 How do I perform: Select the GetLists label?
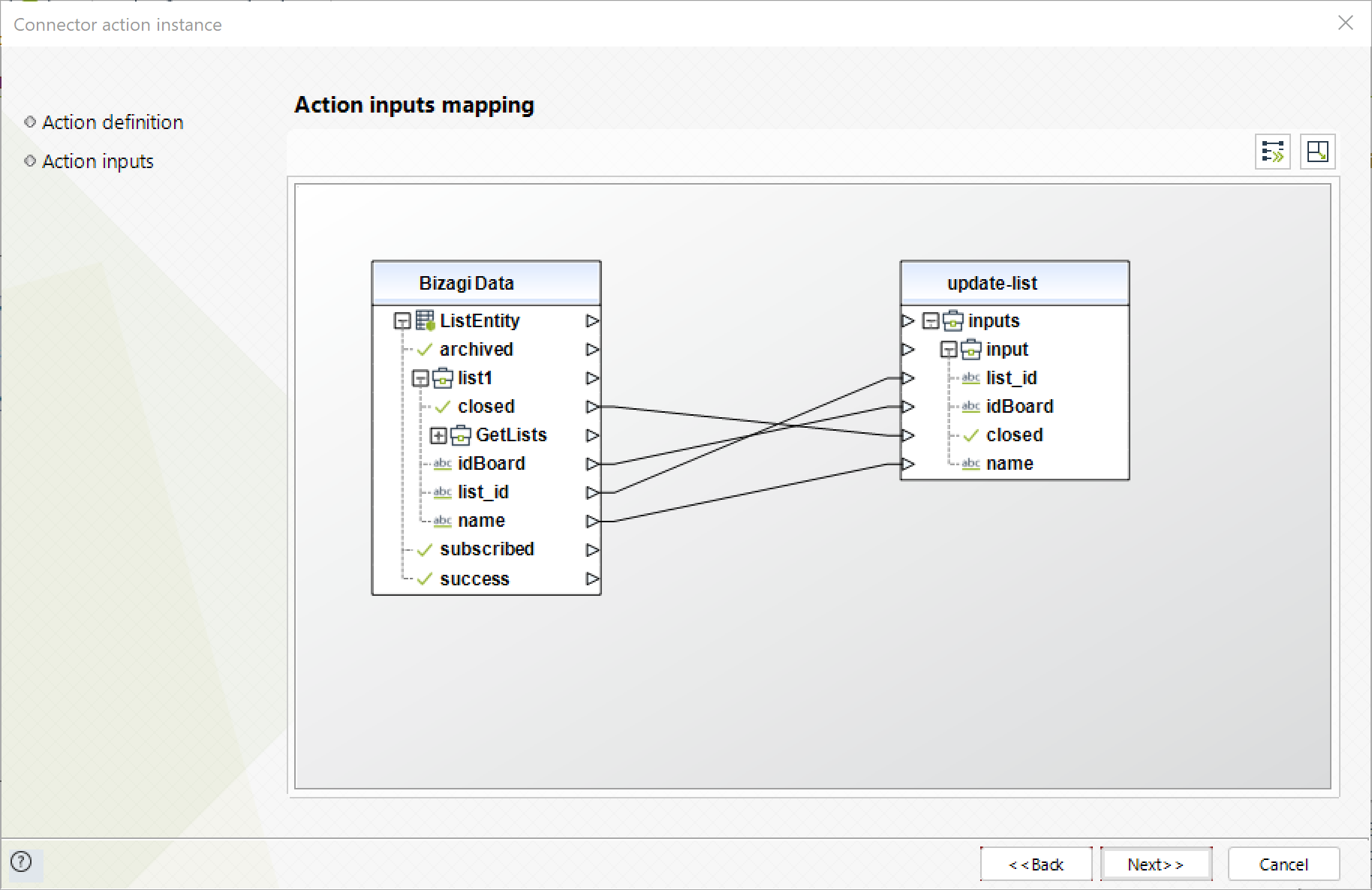511,435
